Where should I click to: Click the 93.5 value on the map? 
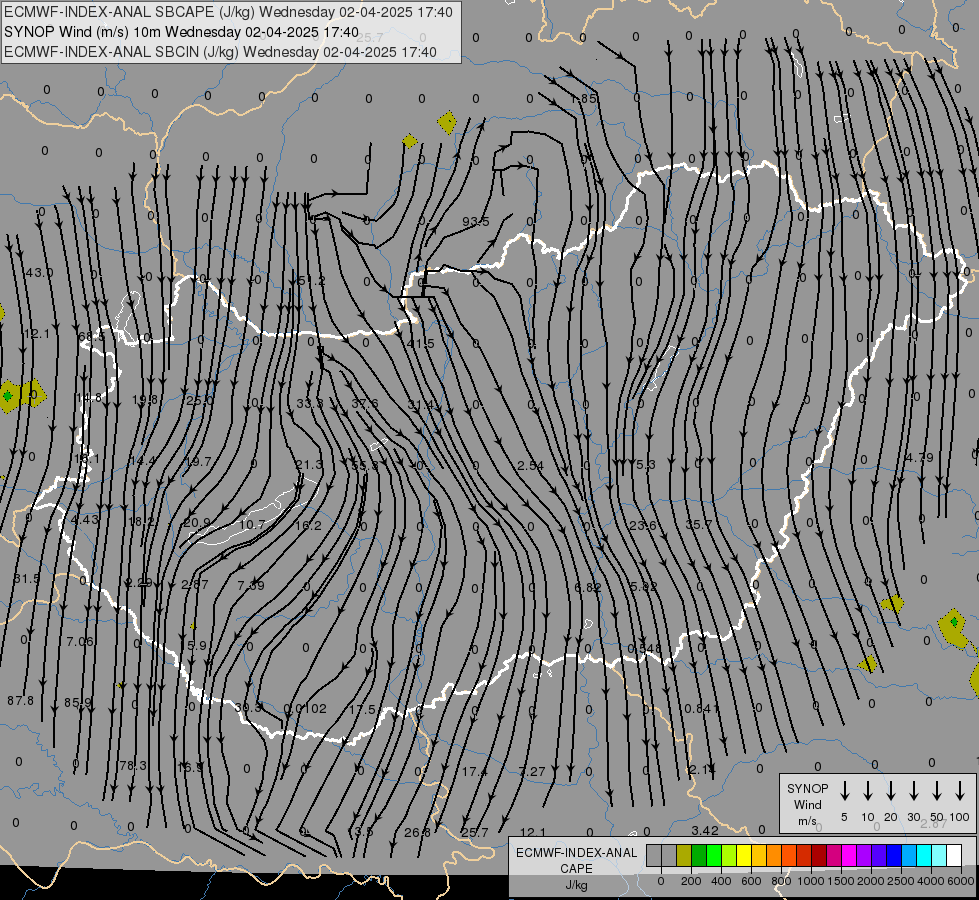pyautogui.click(x=476, y=222)
